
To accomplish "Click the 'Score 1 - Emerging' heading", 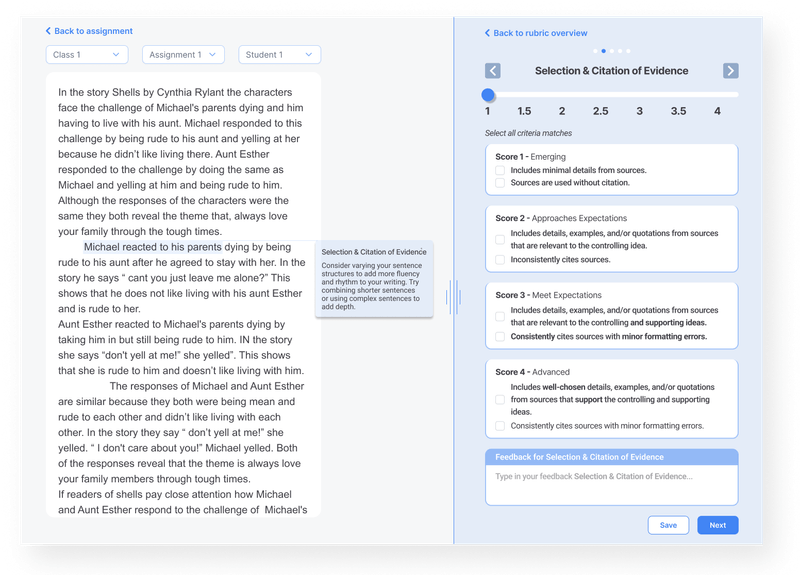I will coord(531,157).
